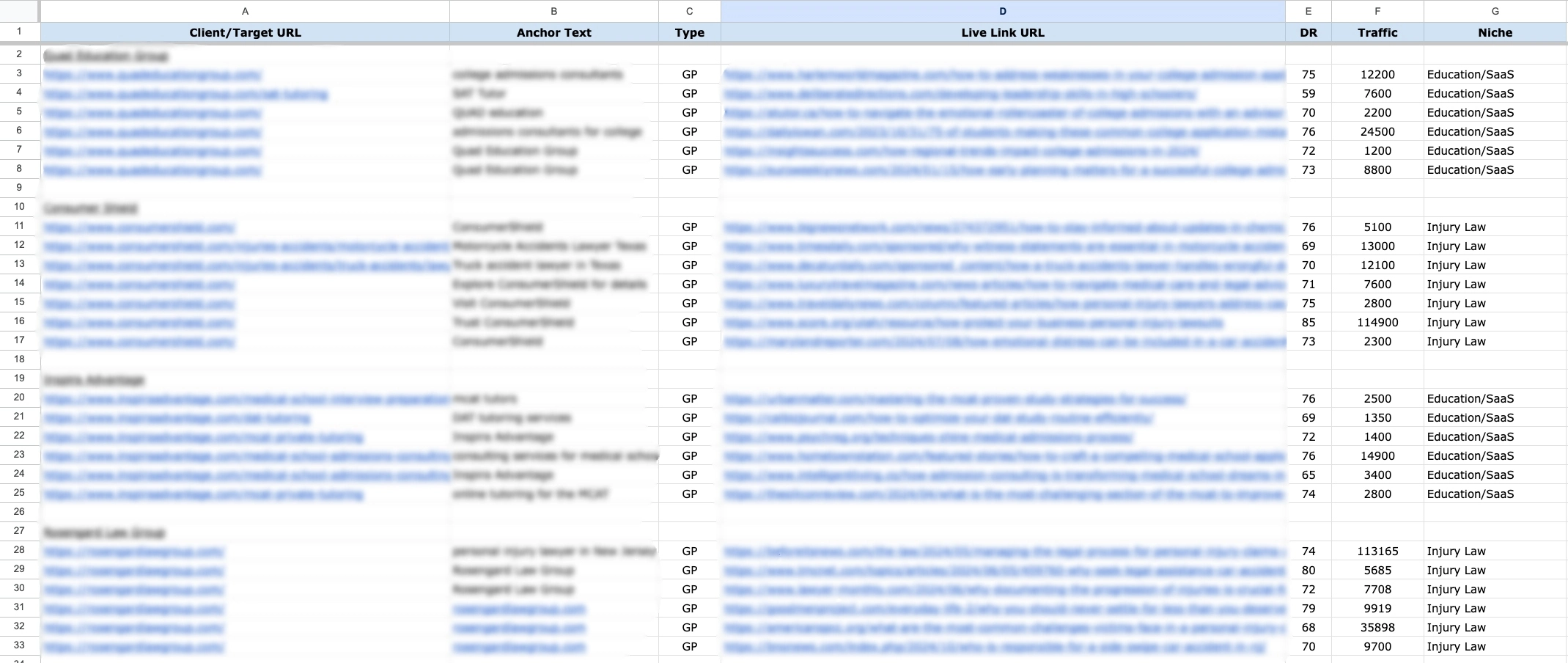Click traffic value 113165
This screenshot has width=1568, height=663.
coord(1377,551)
